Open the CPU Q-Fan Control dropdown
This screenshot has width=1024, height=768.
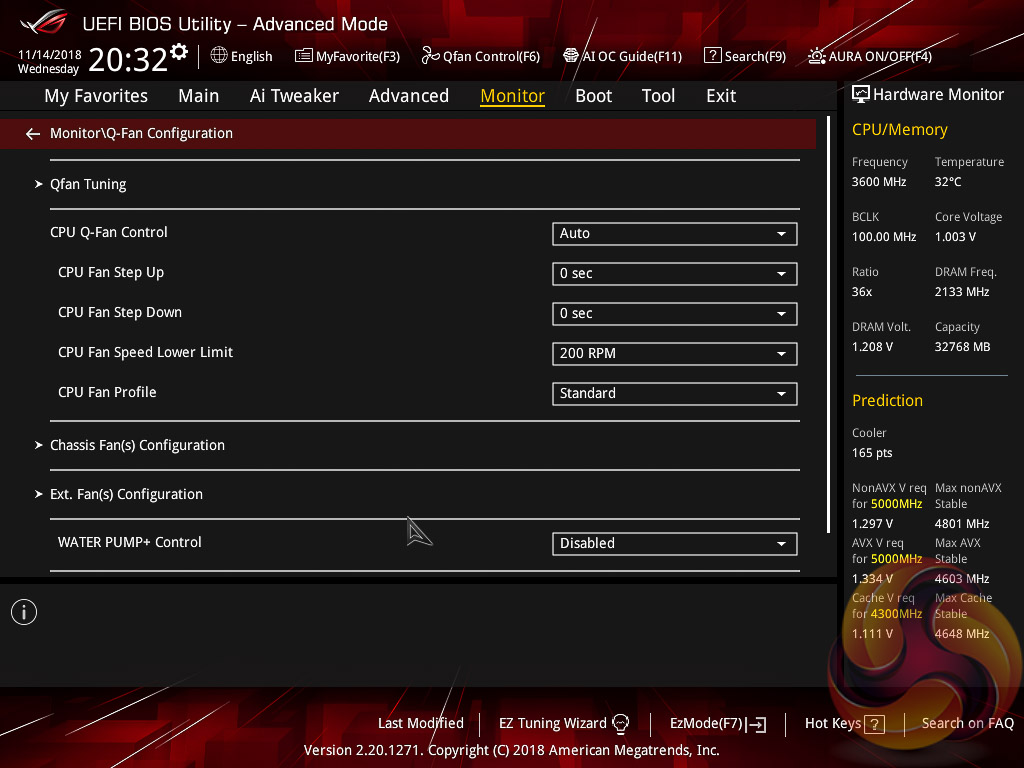[x=674, y=234]
